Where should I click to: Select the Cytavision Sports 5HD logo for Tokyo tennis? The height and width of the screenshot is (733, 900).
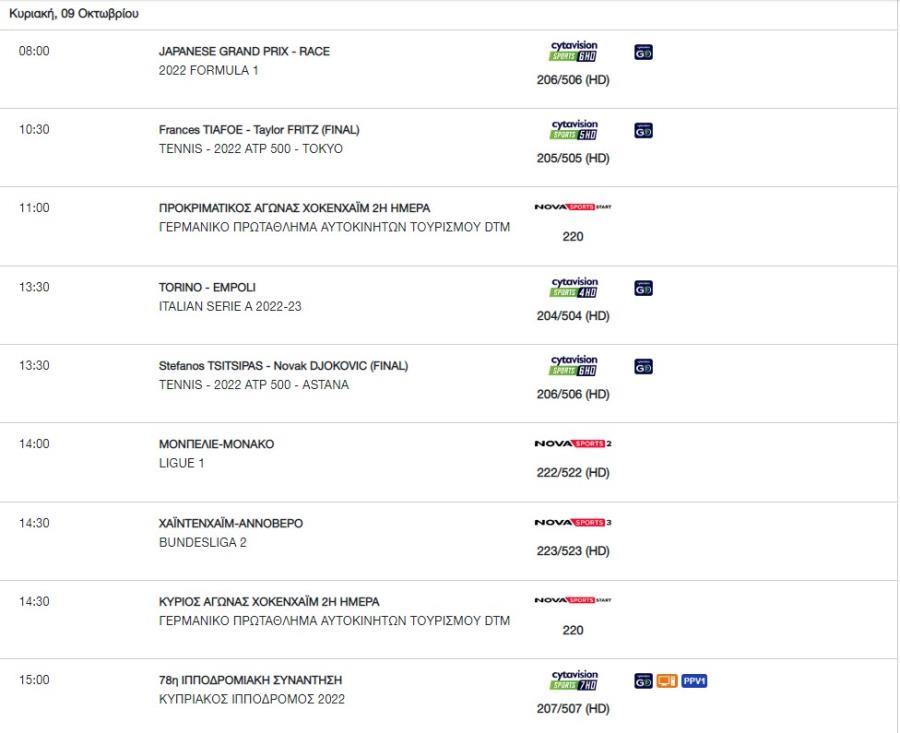573,130
